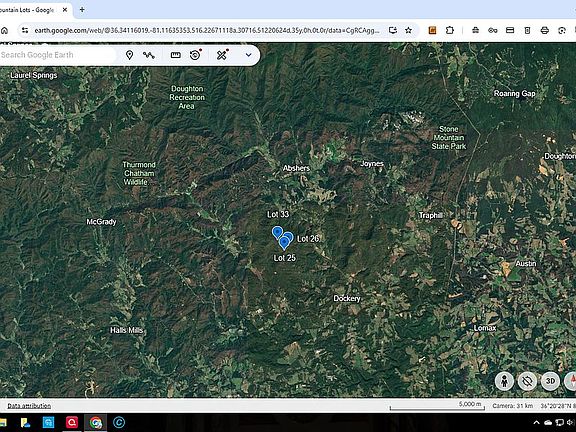576x432 pixels.
Task: Click the Abshers map label
Action: (x=296, y=168)
